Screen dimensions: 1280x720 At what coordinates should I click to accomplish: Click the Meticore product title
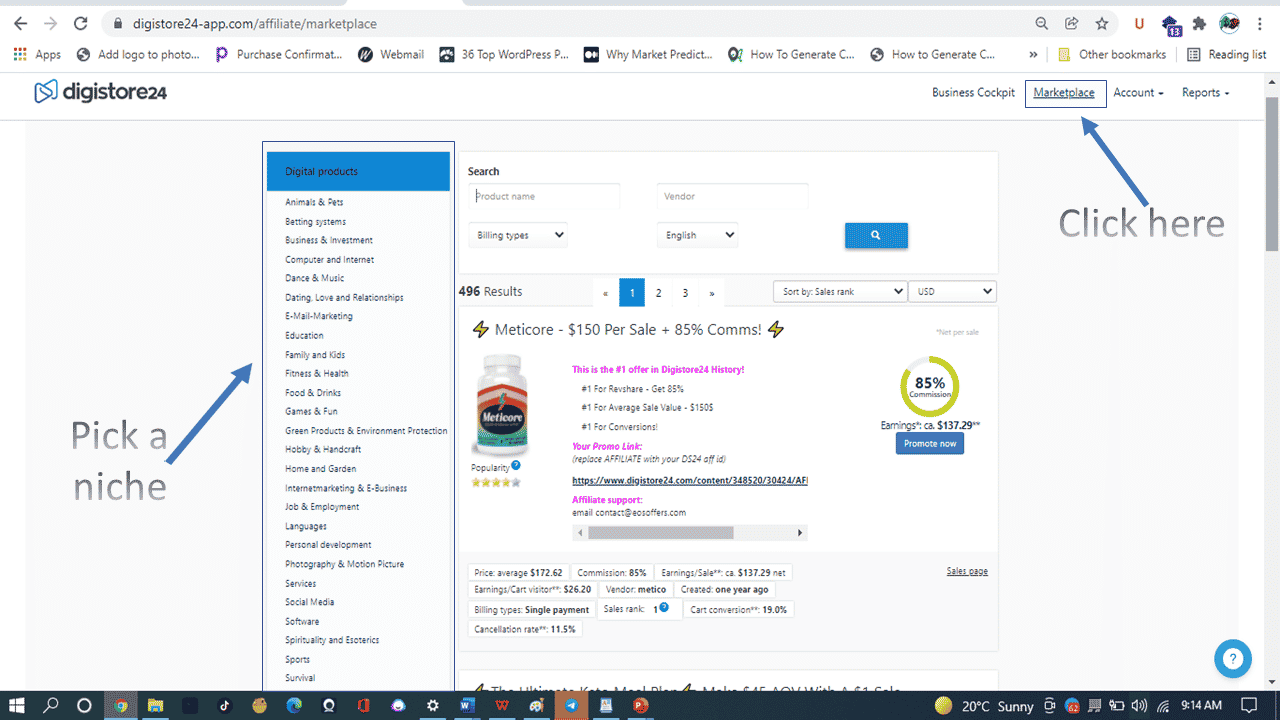tap(628, 329)
